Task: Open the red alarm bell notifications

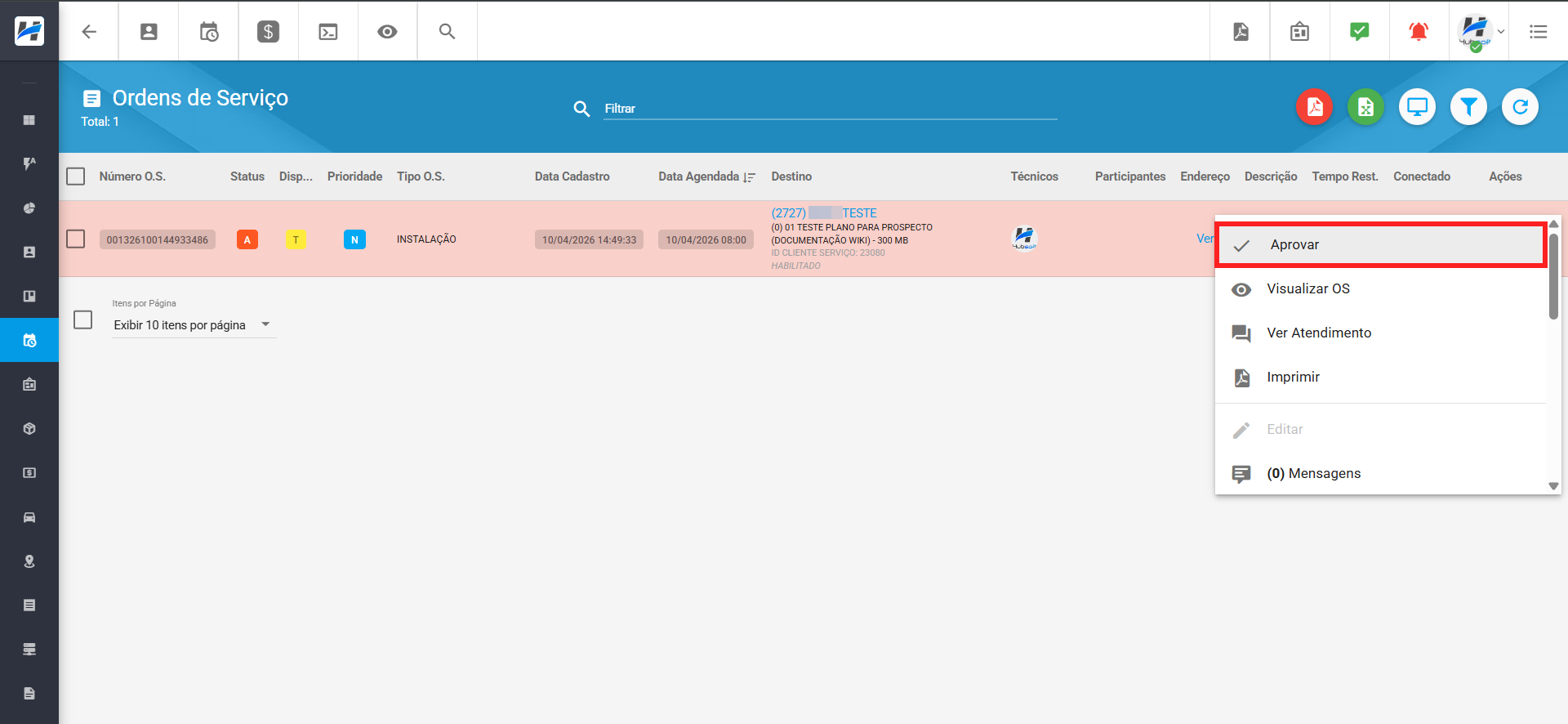Action: point(1419,31)
